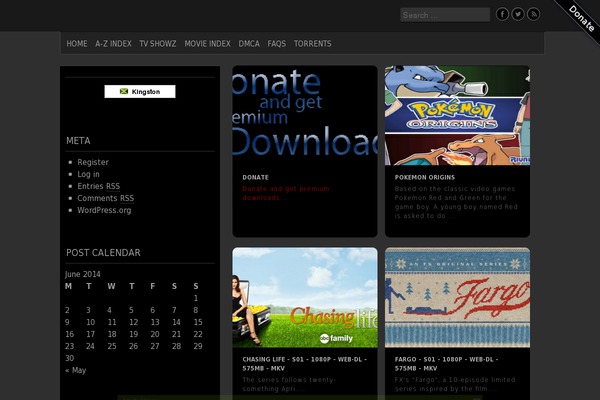Select calendar day 23
600x400 pixels.
(x=69, y=346)
